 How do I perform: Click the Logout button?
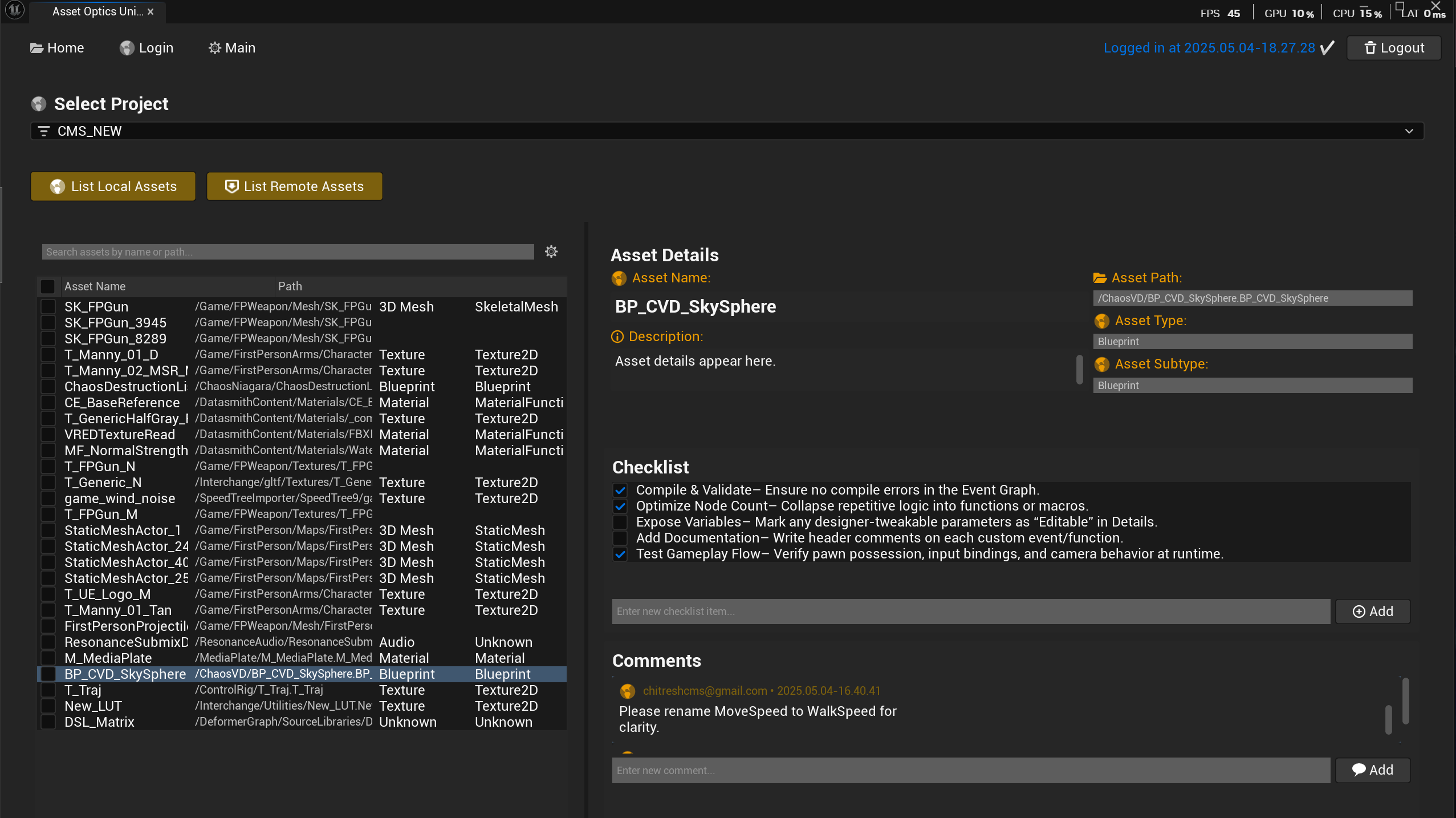pos(1393,48)
